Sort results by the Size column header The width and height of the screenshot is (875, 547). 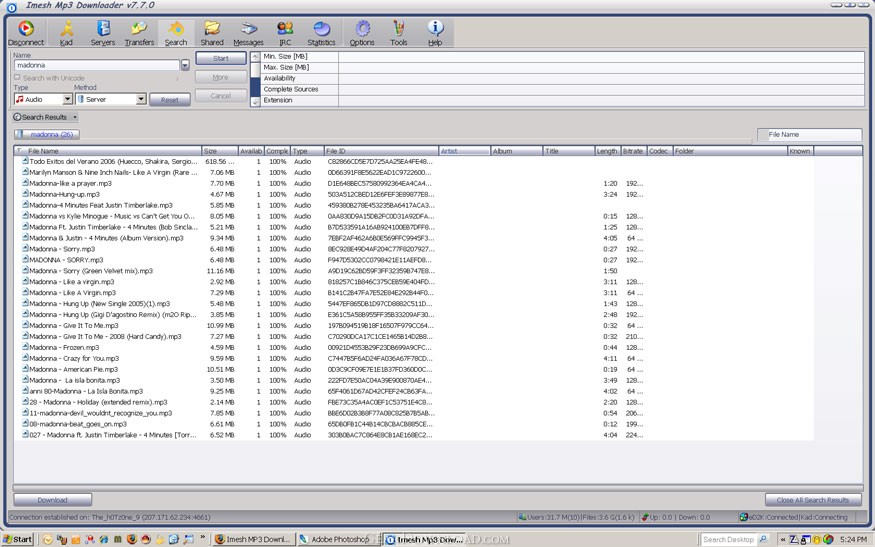pos(219,151)
